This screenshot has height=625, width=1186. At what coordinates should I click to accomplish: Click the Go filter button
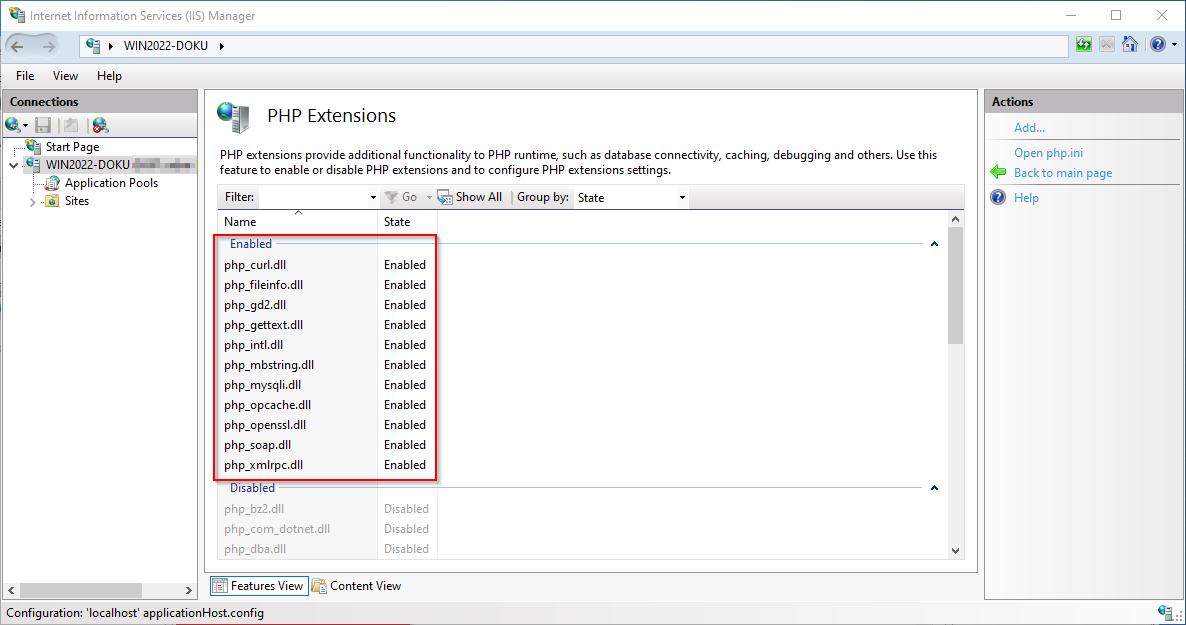tap(401, 197)
